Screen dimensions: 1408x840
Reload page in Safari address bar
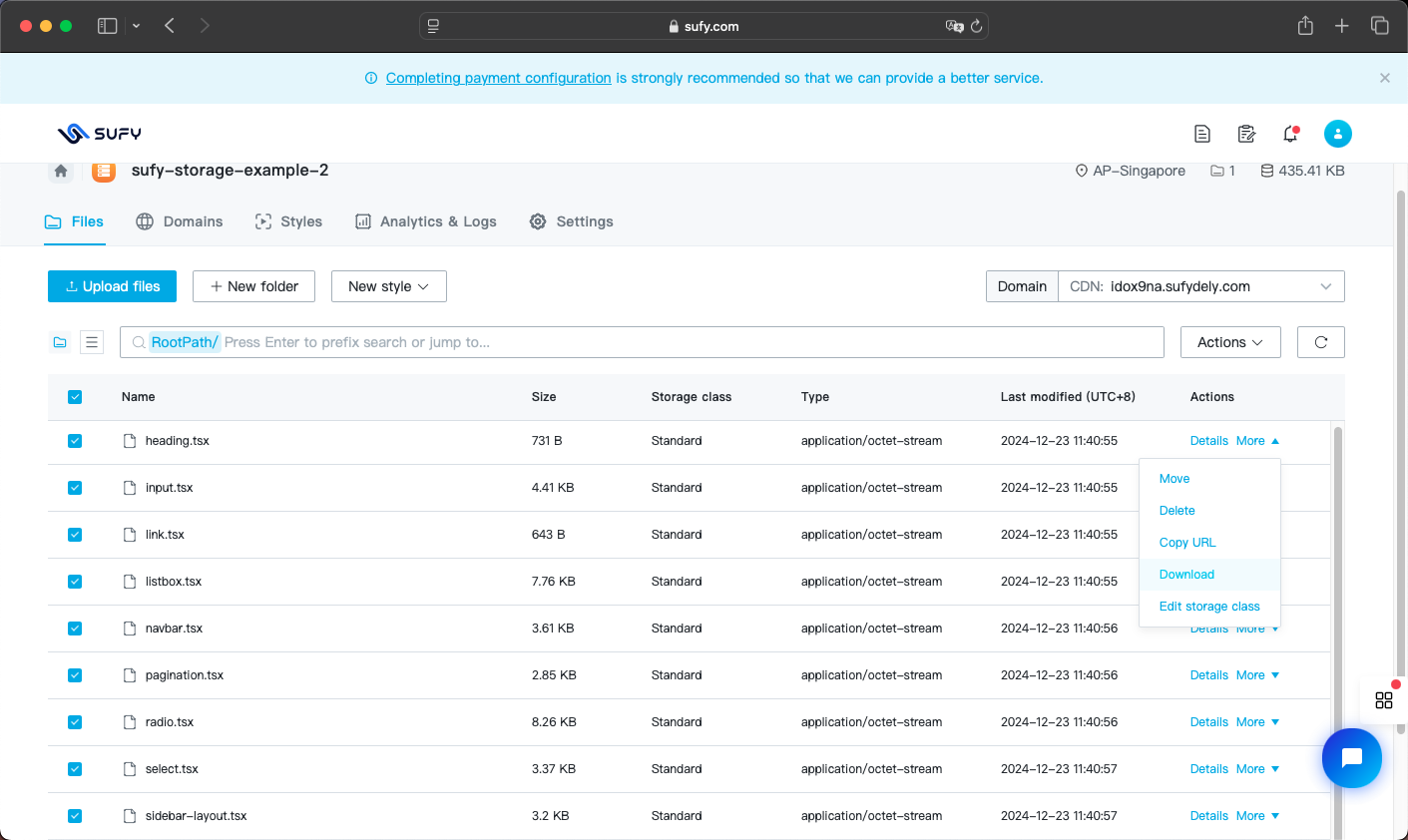click(977, 26)
